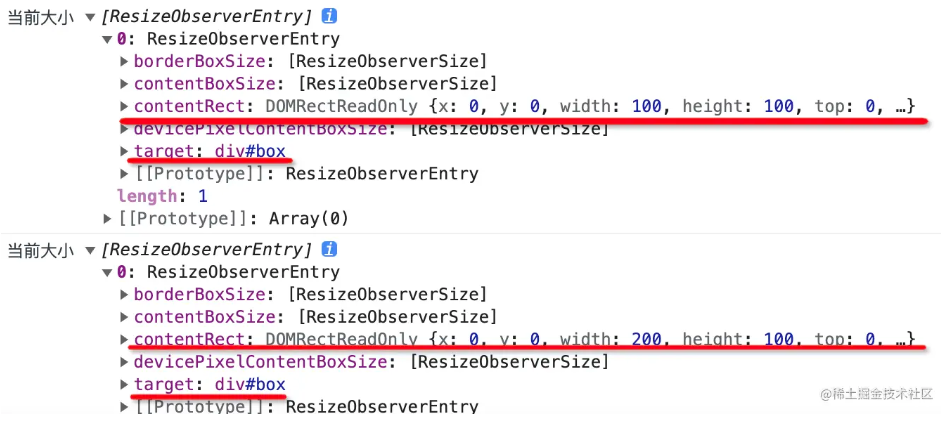Expand contentRect showing width: 200
Viewport: 941px width, 425px height.
[x=124, y=339]
